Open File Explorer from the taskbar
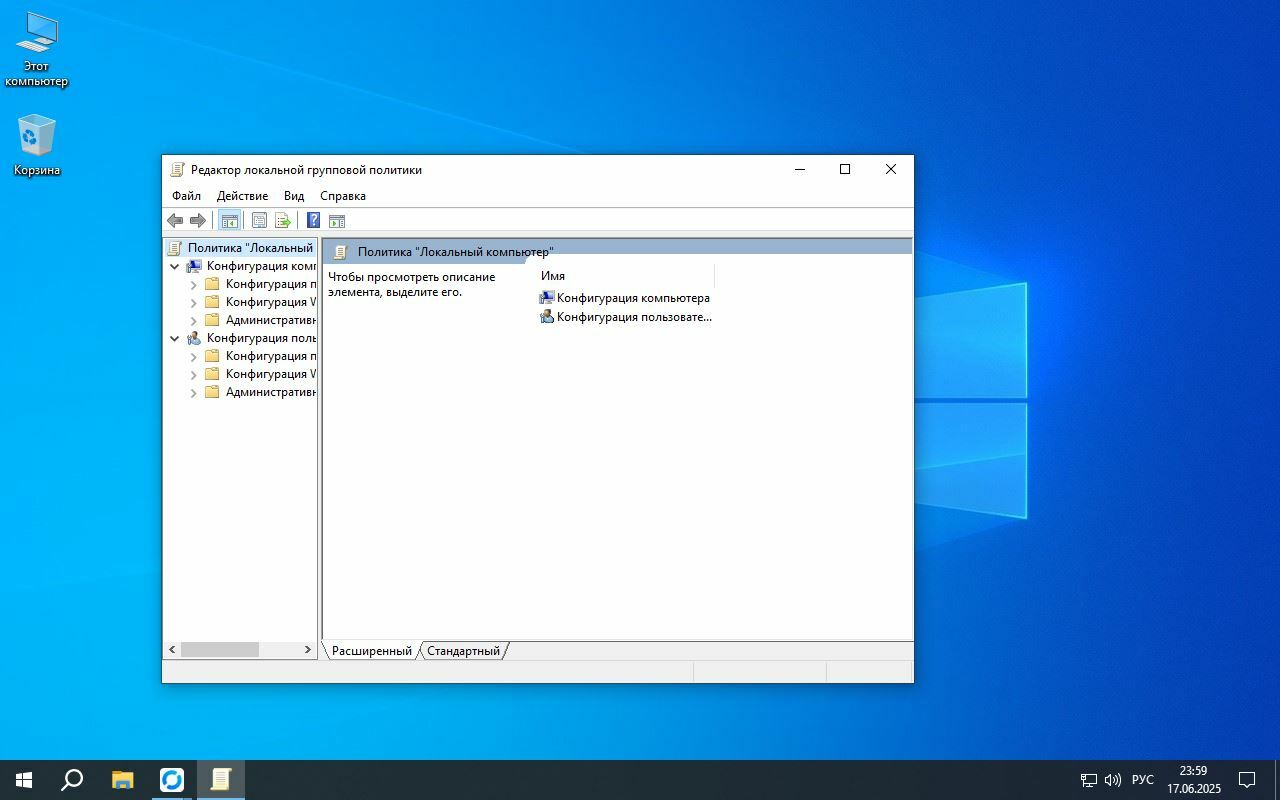The height and width of the screenshot is (800, 1280). click(x=123, y=780)
